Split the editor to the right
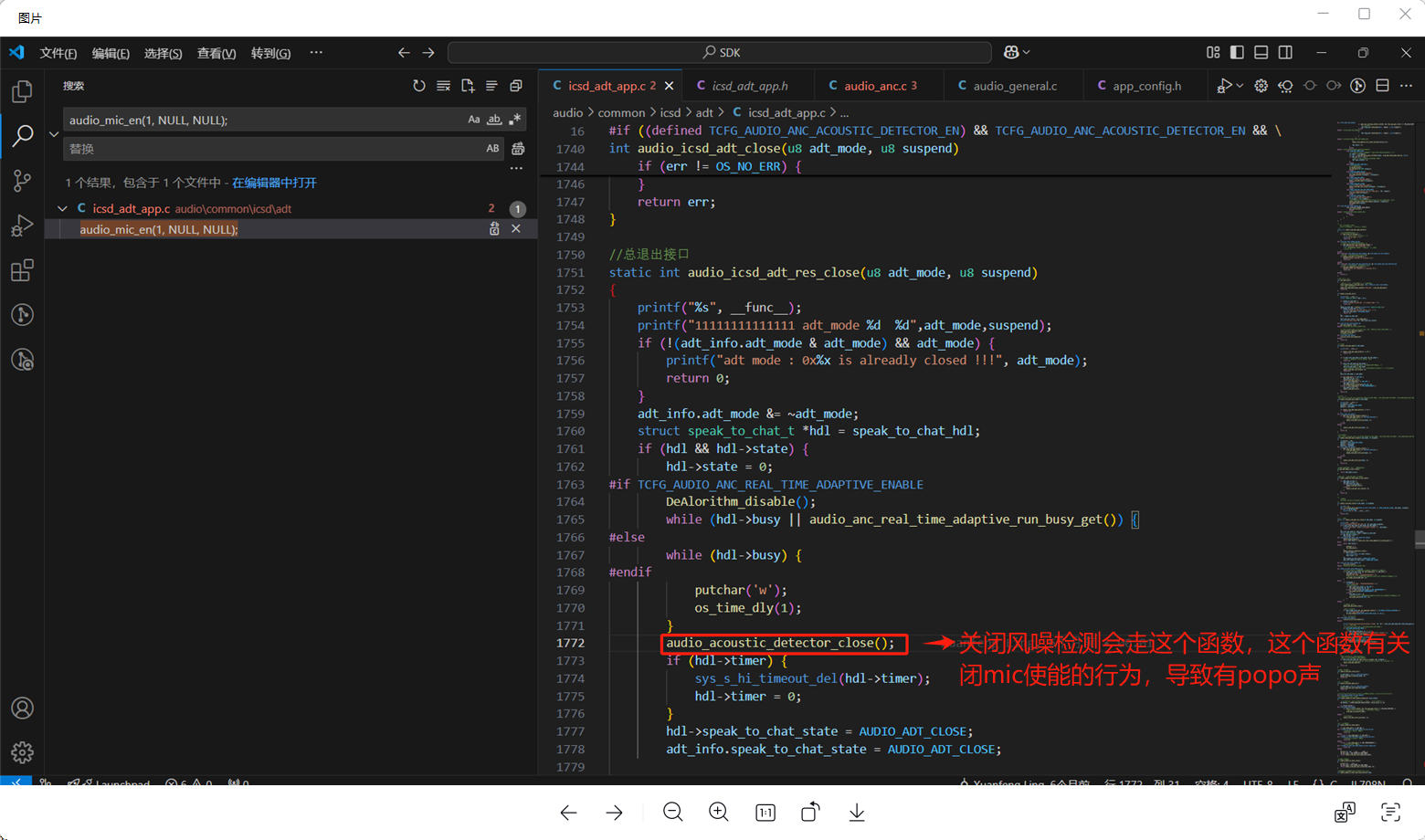The height and width of the screenshot is (840, 1425). 1382,86
